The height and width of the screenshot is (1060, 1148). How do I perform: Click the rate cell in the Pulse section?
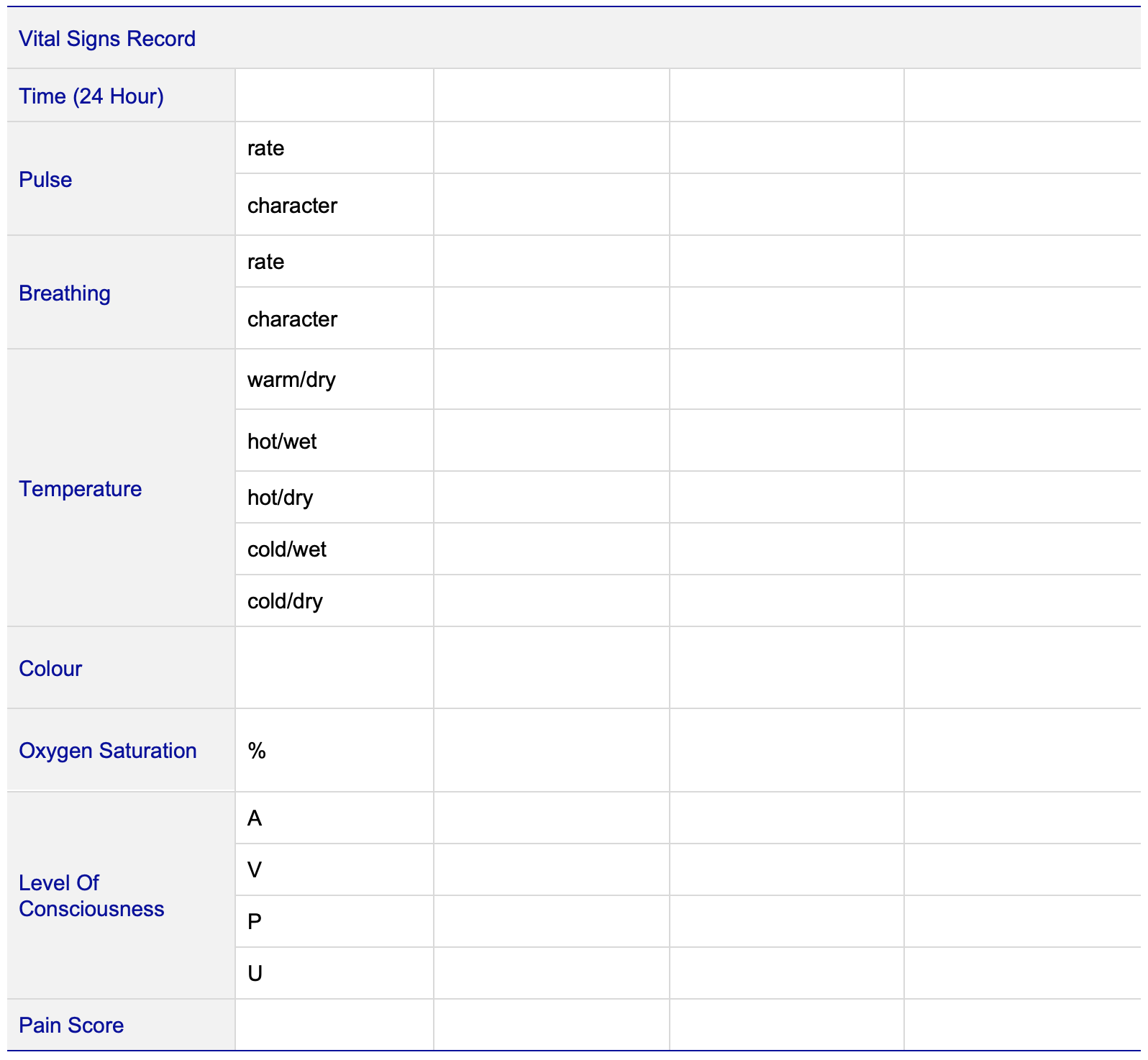(x=265, y=148)
